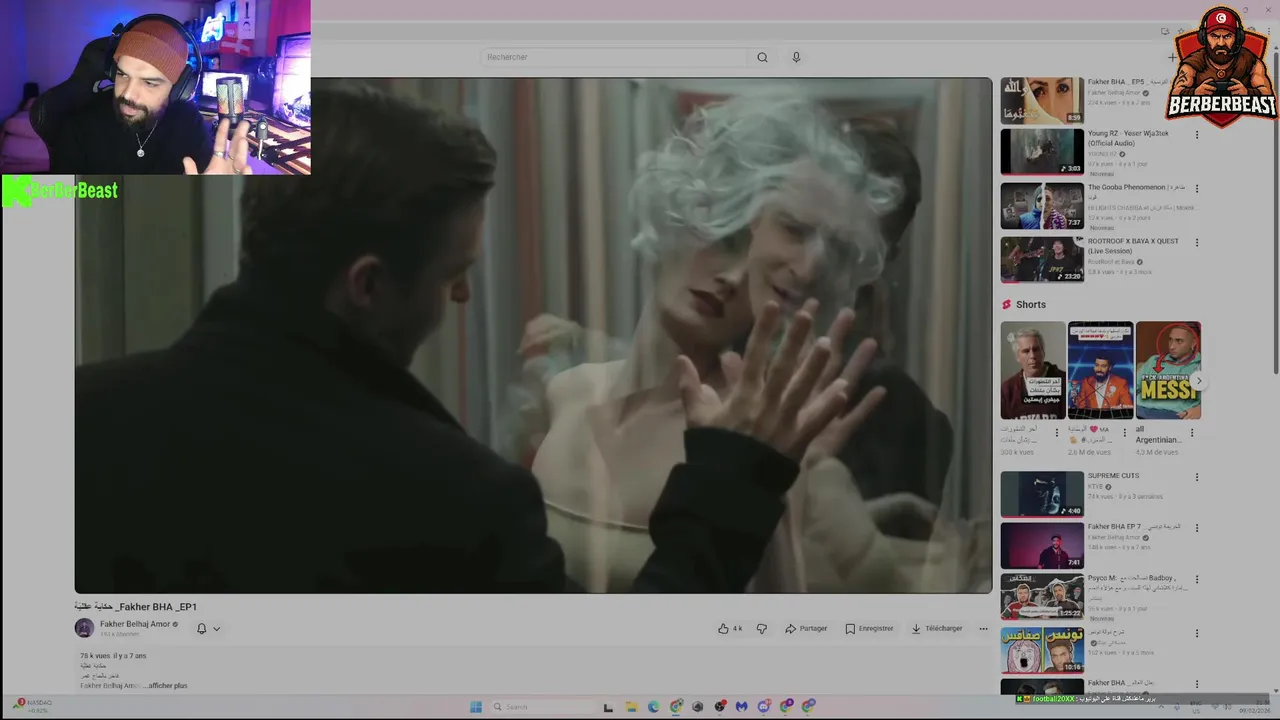Open more actions three-dot menu under video

pos(983,628)
